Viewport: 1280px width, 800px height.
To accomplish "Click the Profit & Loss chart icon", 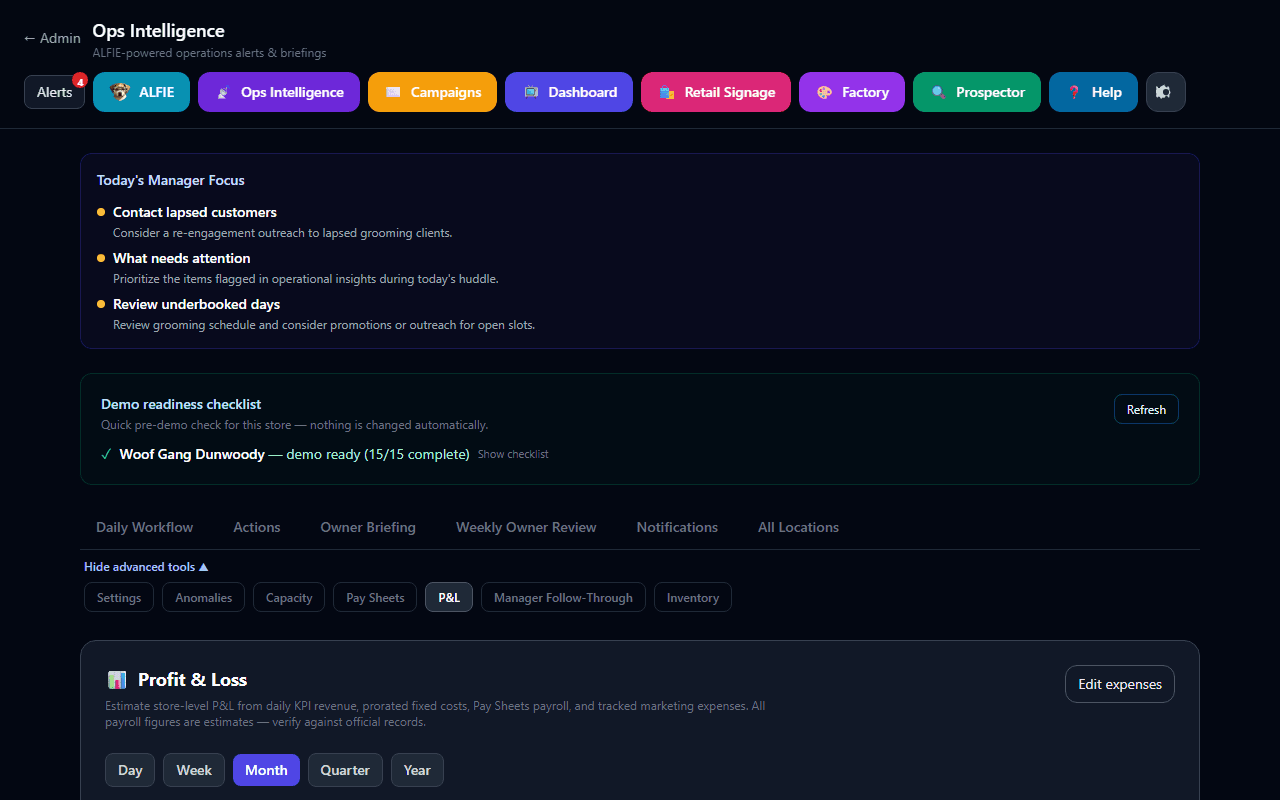I will click(x=117, y=680).
